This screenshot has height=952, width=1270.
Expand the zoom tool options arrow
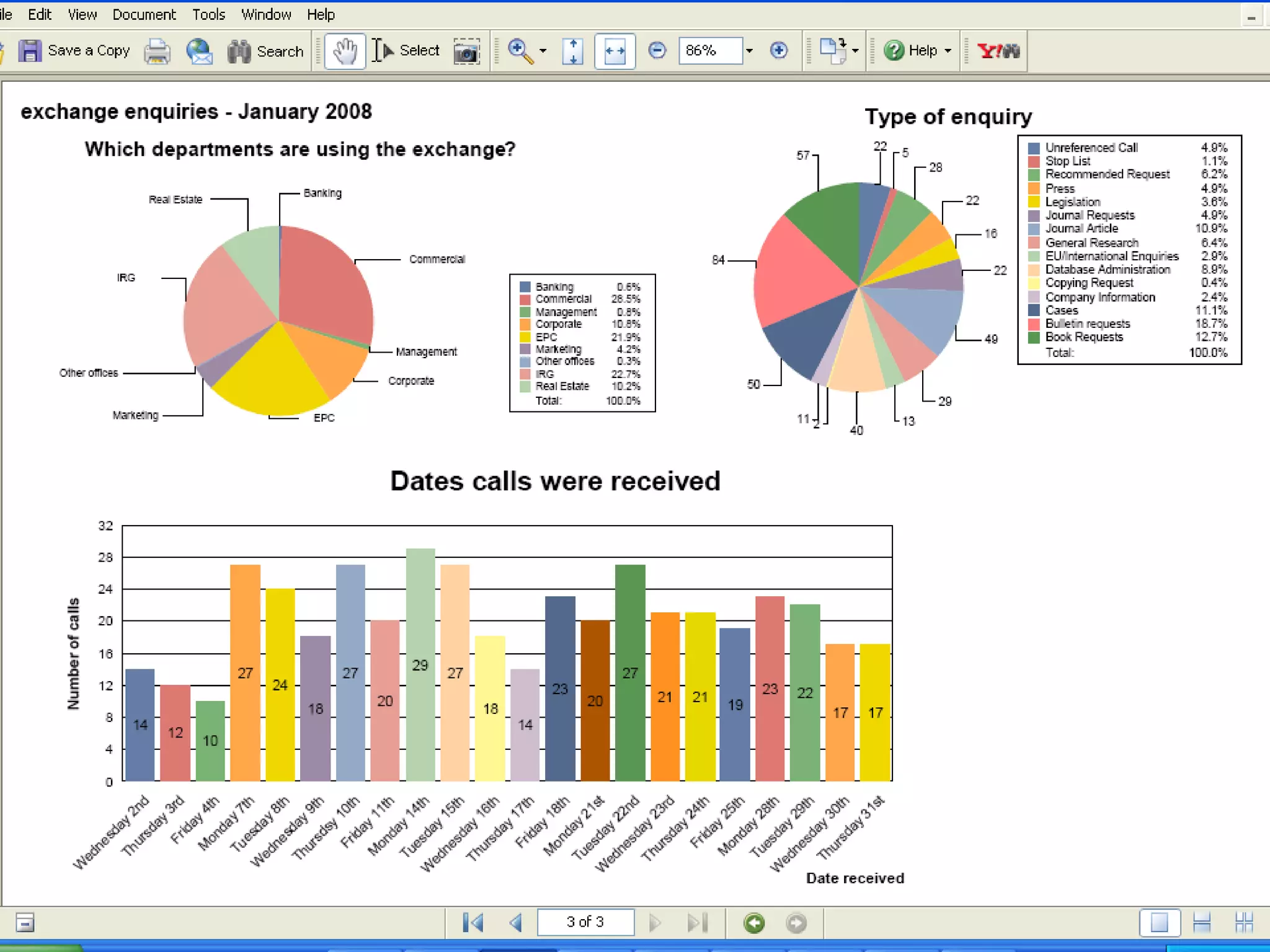[x=543, y=51]
